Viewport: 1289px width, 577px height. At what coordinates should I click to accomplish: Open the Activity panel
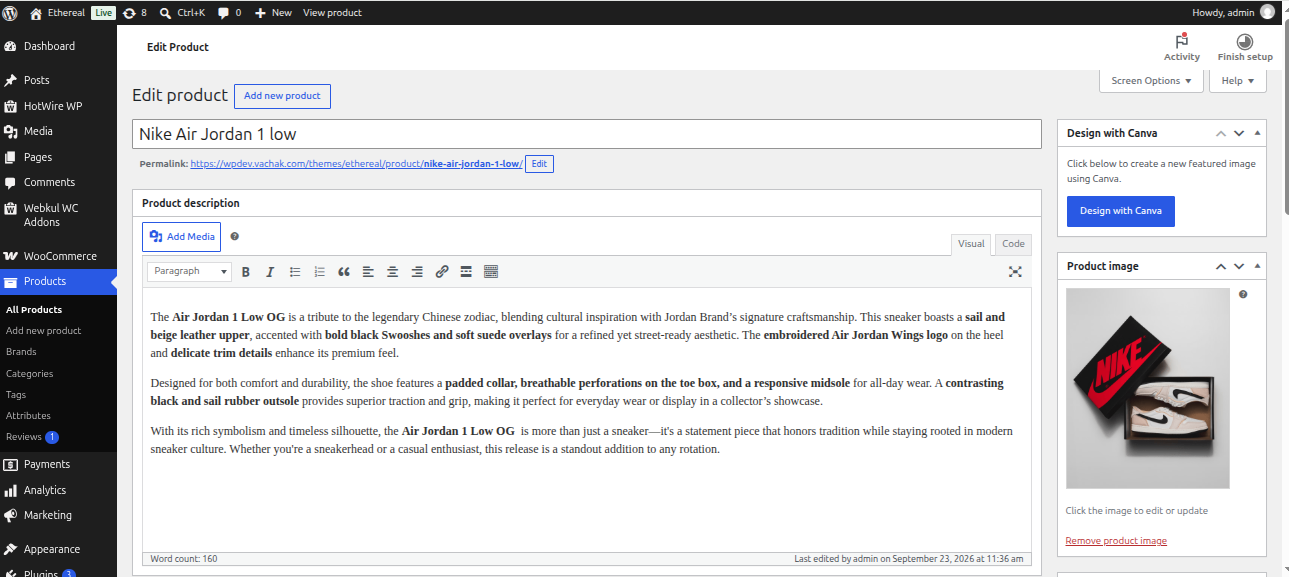tap(1182, 47)
